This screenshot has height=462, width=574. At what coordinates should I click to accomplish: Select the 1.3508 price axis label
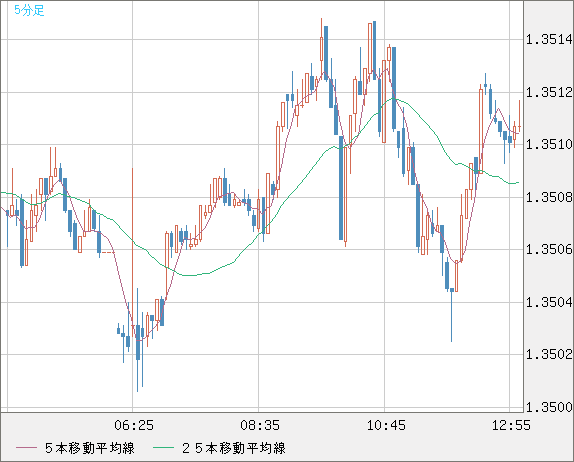click(x=549, y=197)
